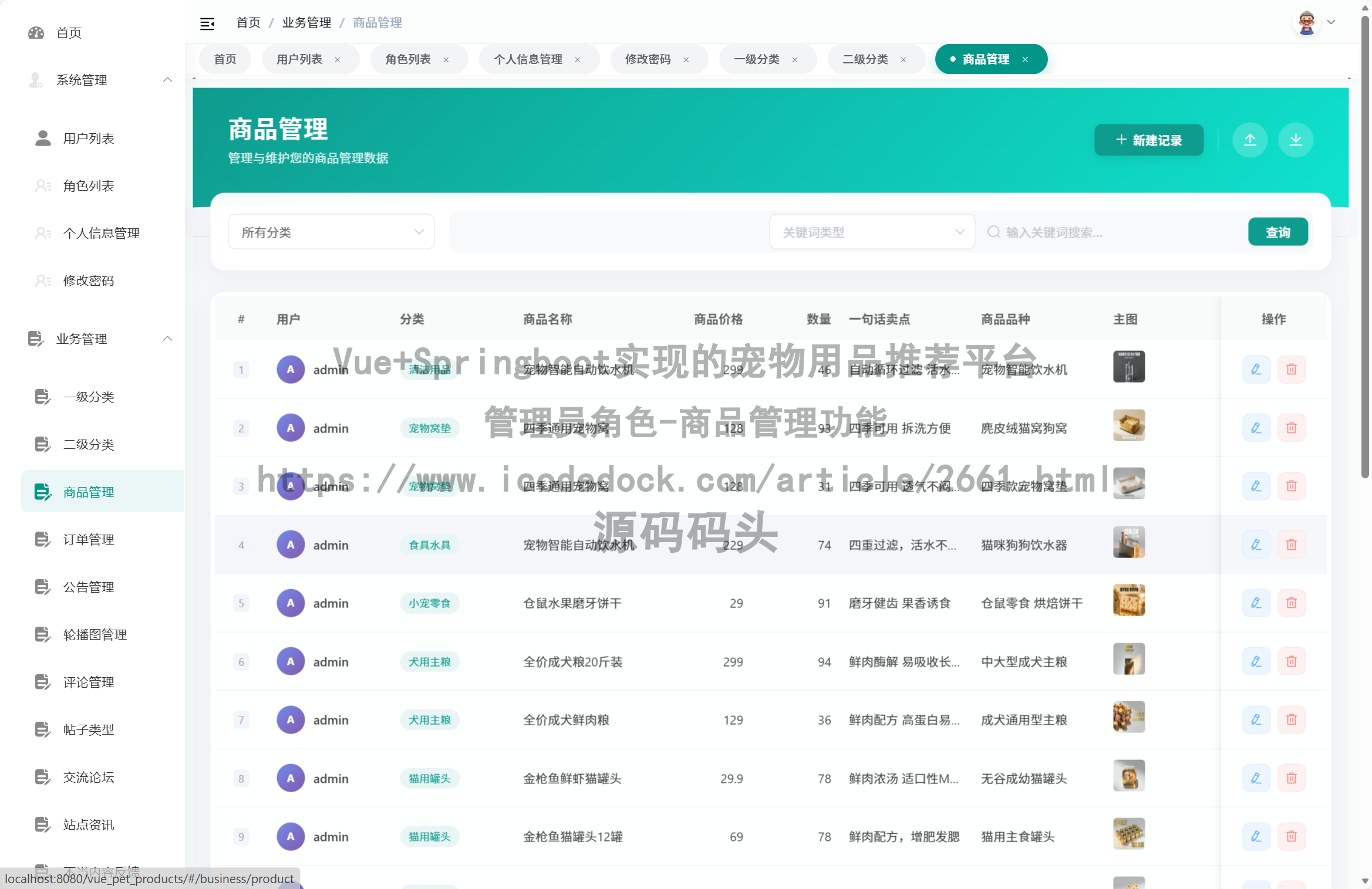
Task: Click the keyword search input field
Action: [x=1104, y=232]
